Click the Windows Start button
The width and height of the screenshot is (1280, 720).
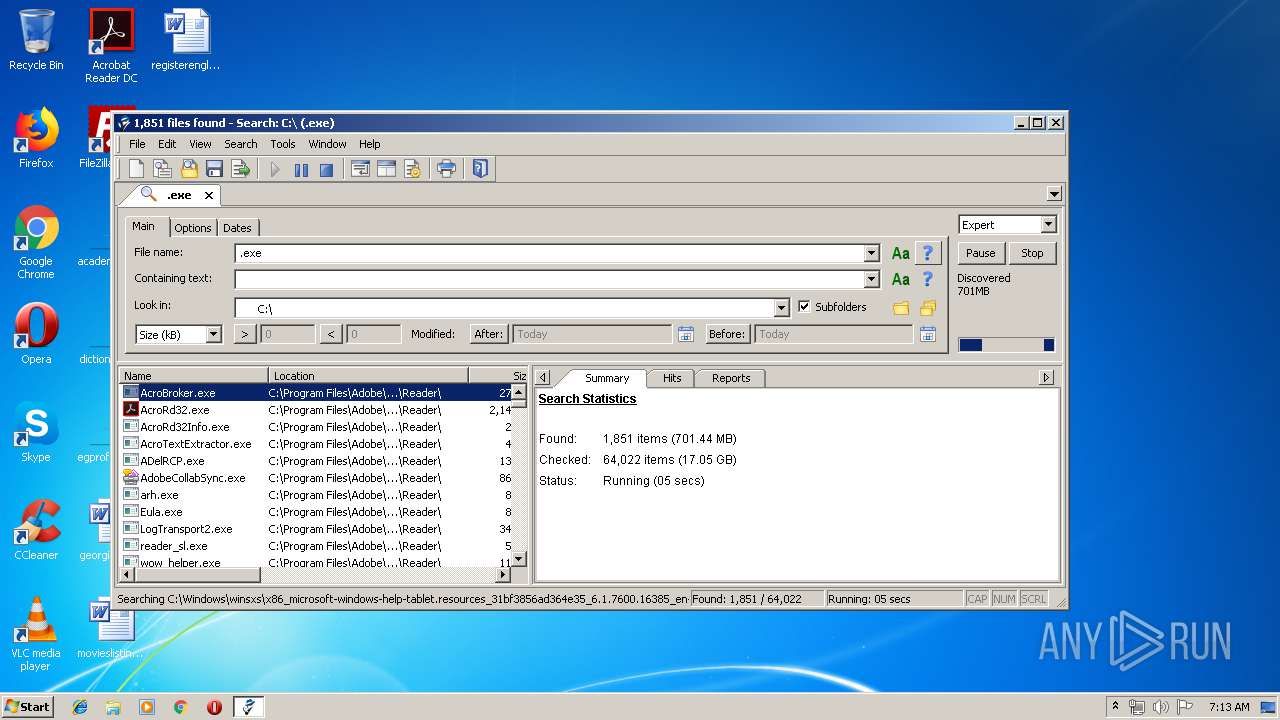28,707
